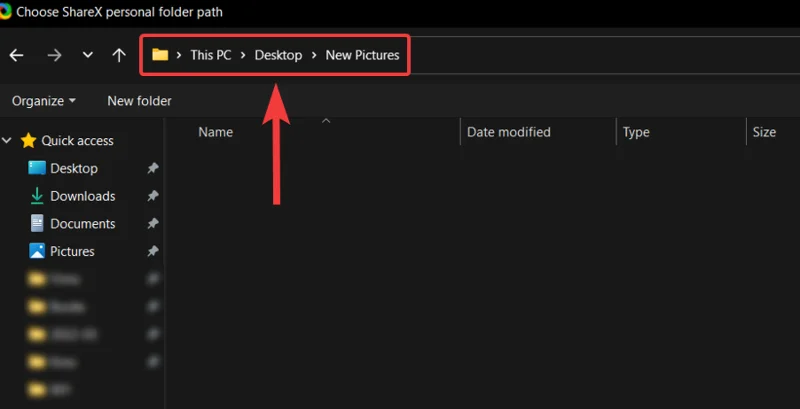The image size is (800, 409).
Task: Open Desktop in the Quick access list
Action: point(74,168)
